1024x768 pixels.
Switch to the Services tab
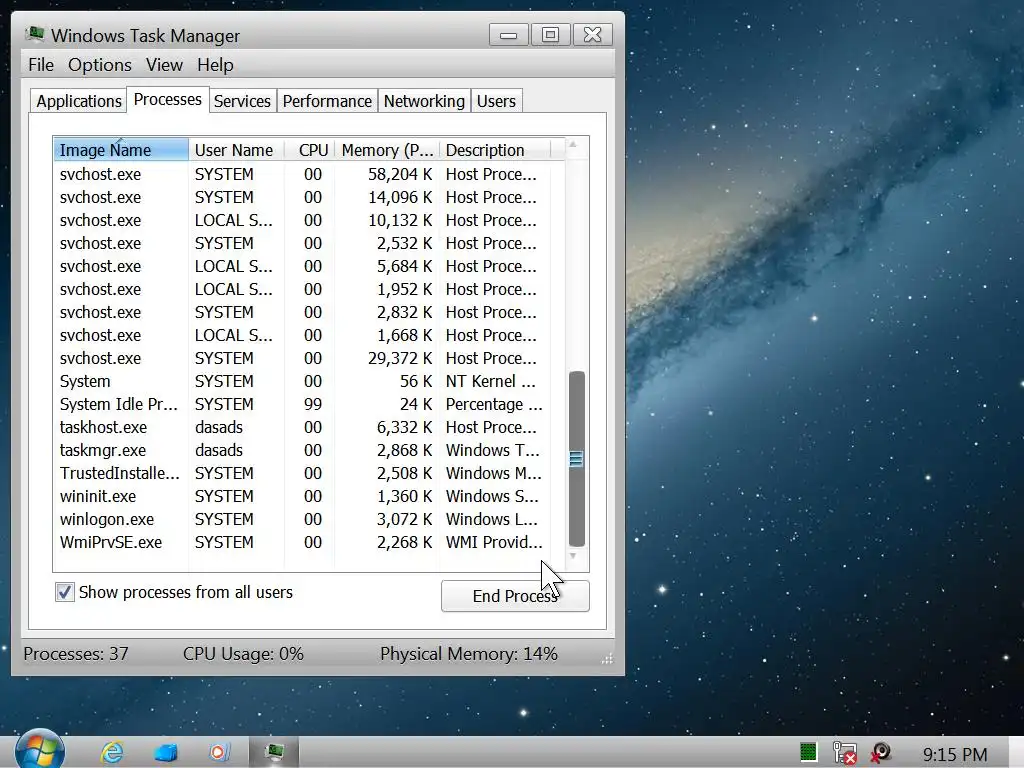[242, 101]
